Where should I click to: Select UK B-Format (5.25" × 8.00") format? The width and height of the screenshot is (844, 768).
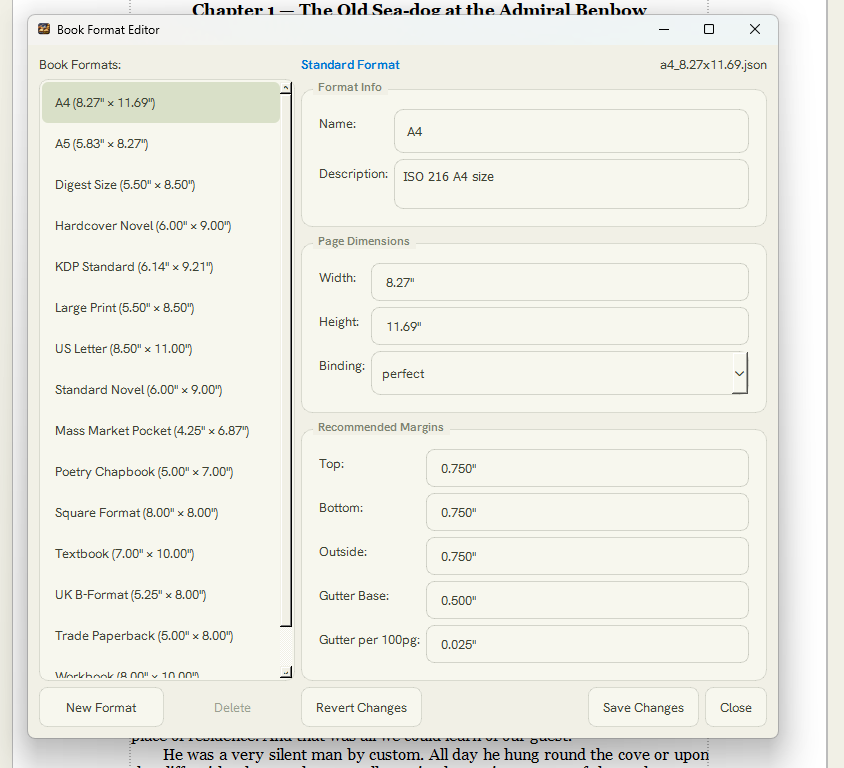coord(161,594)
